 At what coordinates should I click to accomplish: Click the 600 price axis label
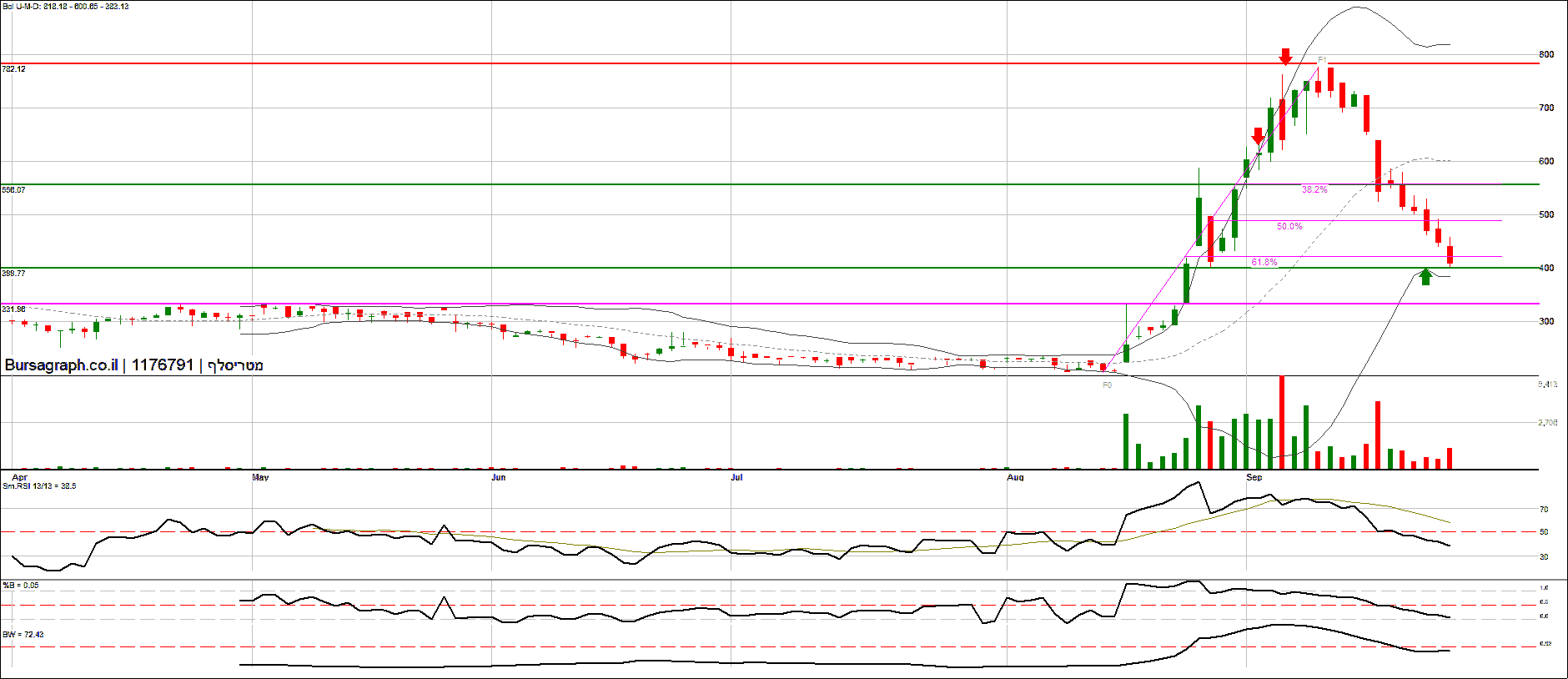(x=1546, y=162)
